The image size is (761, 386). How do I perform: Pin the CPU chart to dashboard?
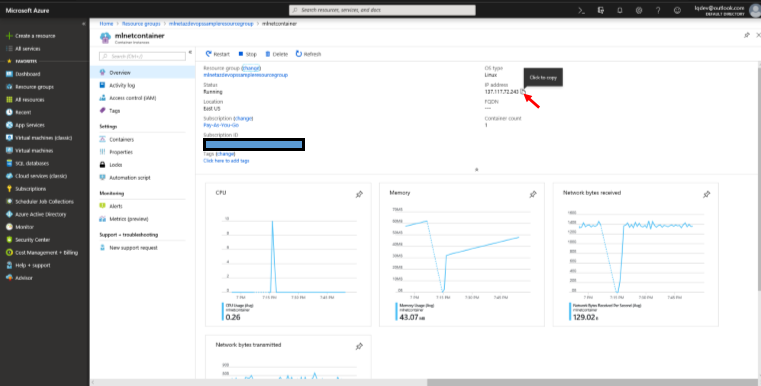359,194
